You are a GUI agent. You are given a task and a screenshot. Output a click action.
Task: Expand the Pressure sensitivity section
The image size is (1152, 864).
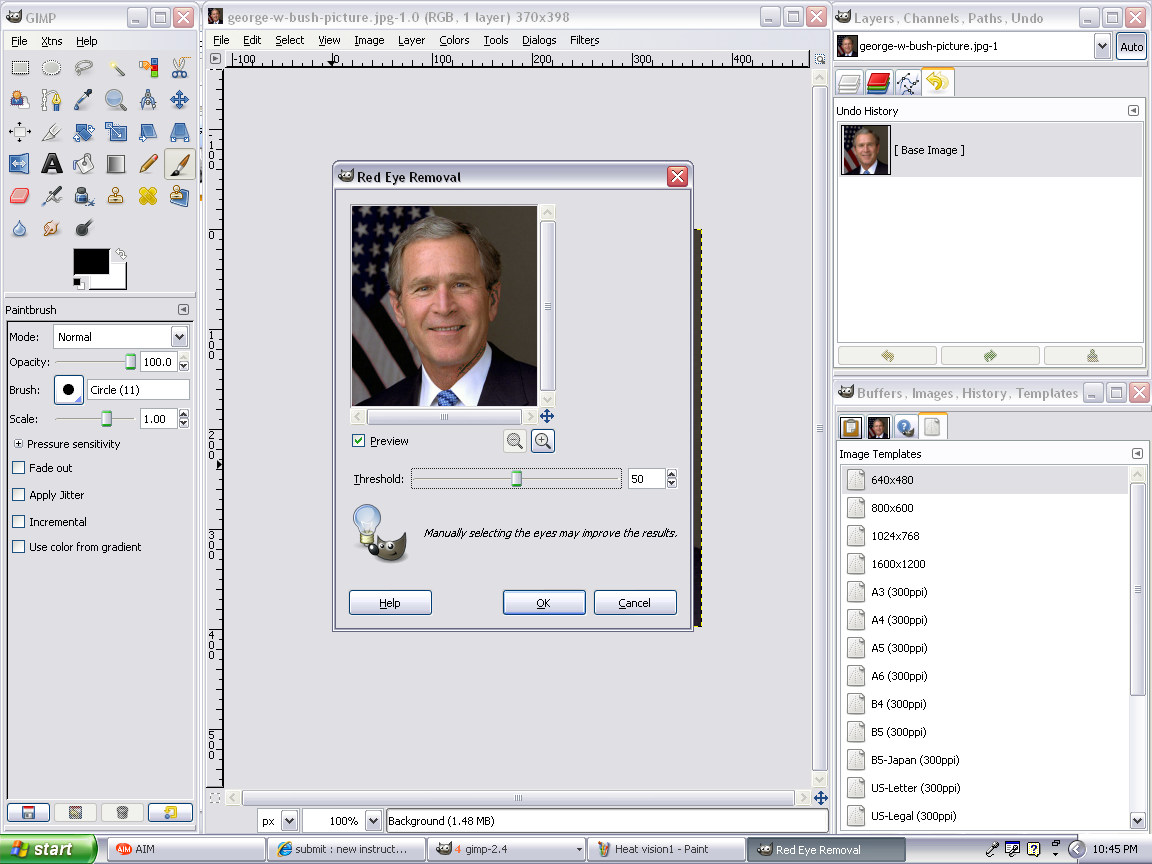[18, 444]
